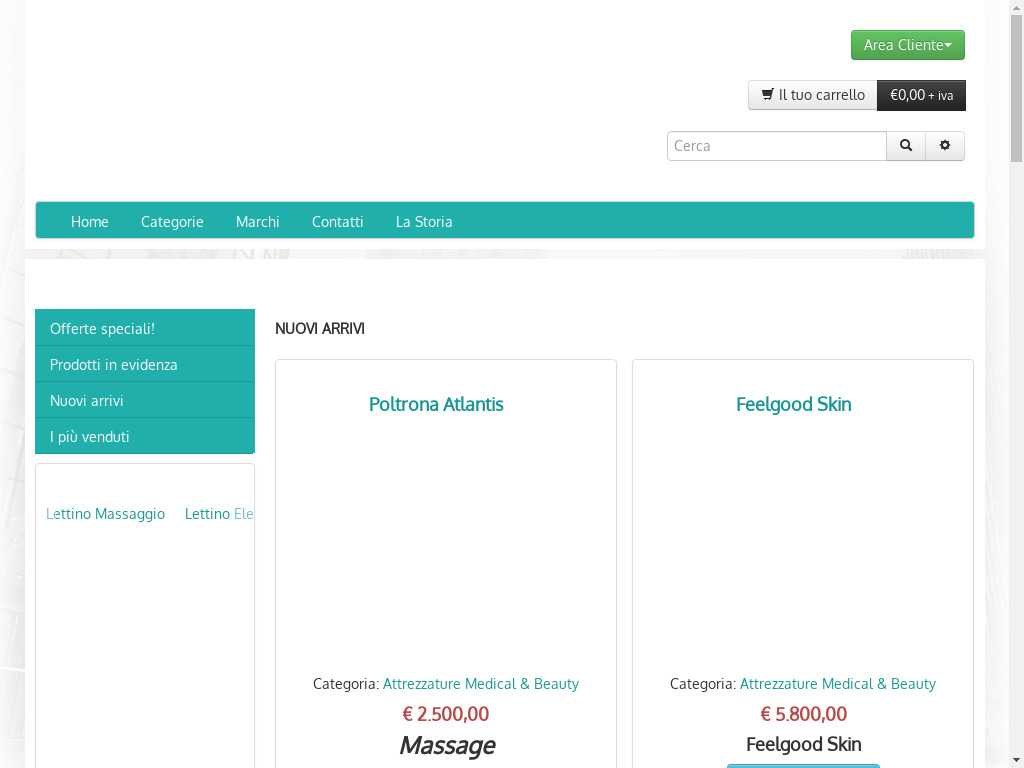Open the Lettino Ele... carousel link

pos(219,514)
